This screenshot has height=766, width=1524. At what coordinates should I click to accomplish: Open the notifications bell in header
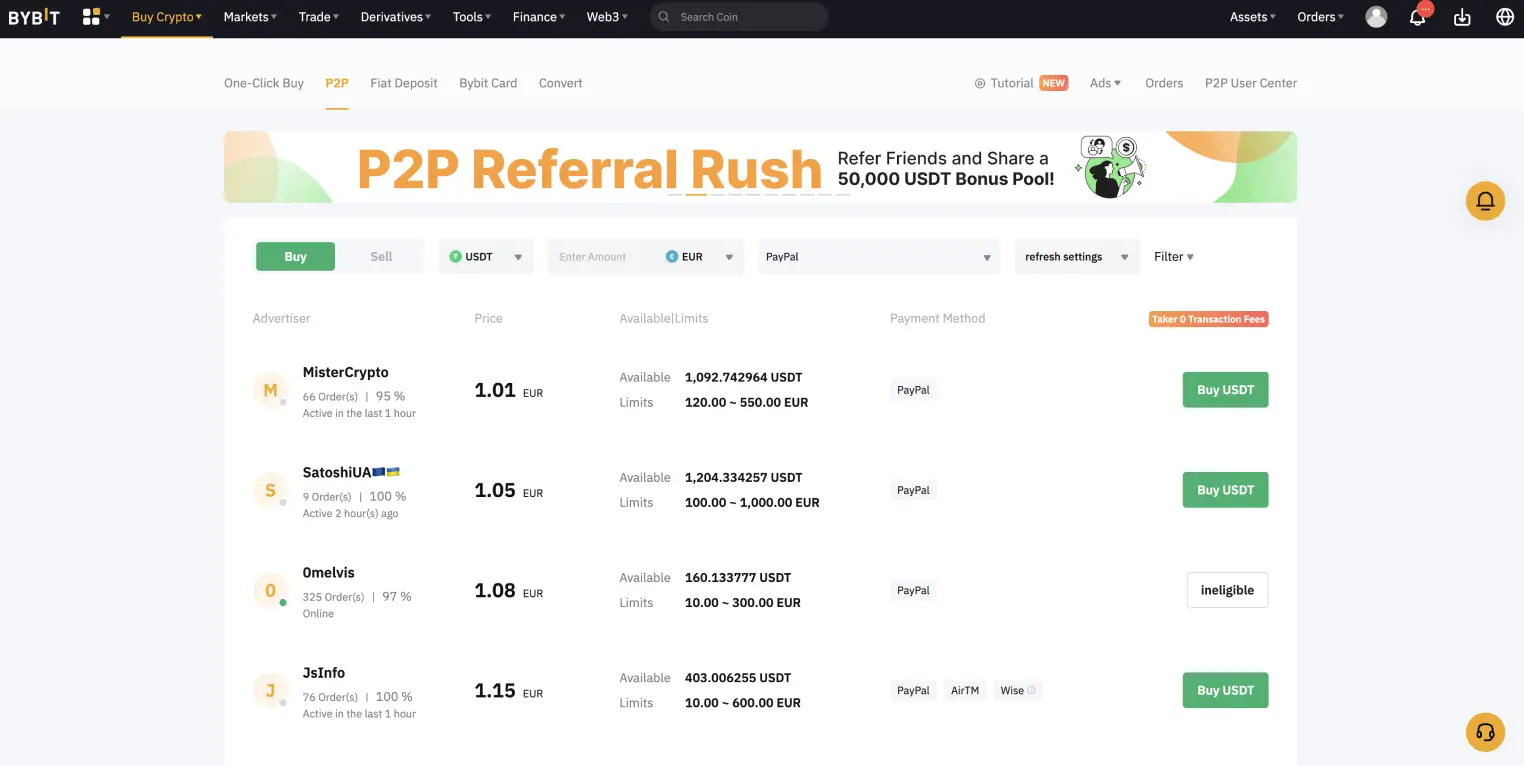[1417, 17]
